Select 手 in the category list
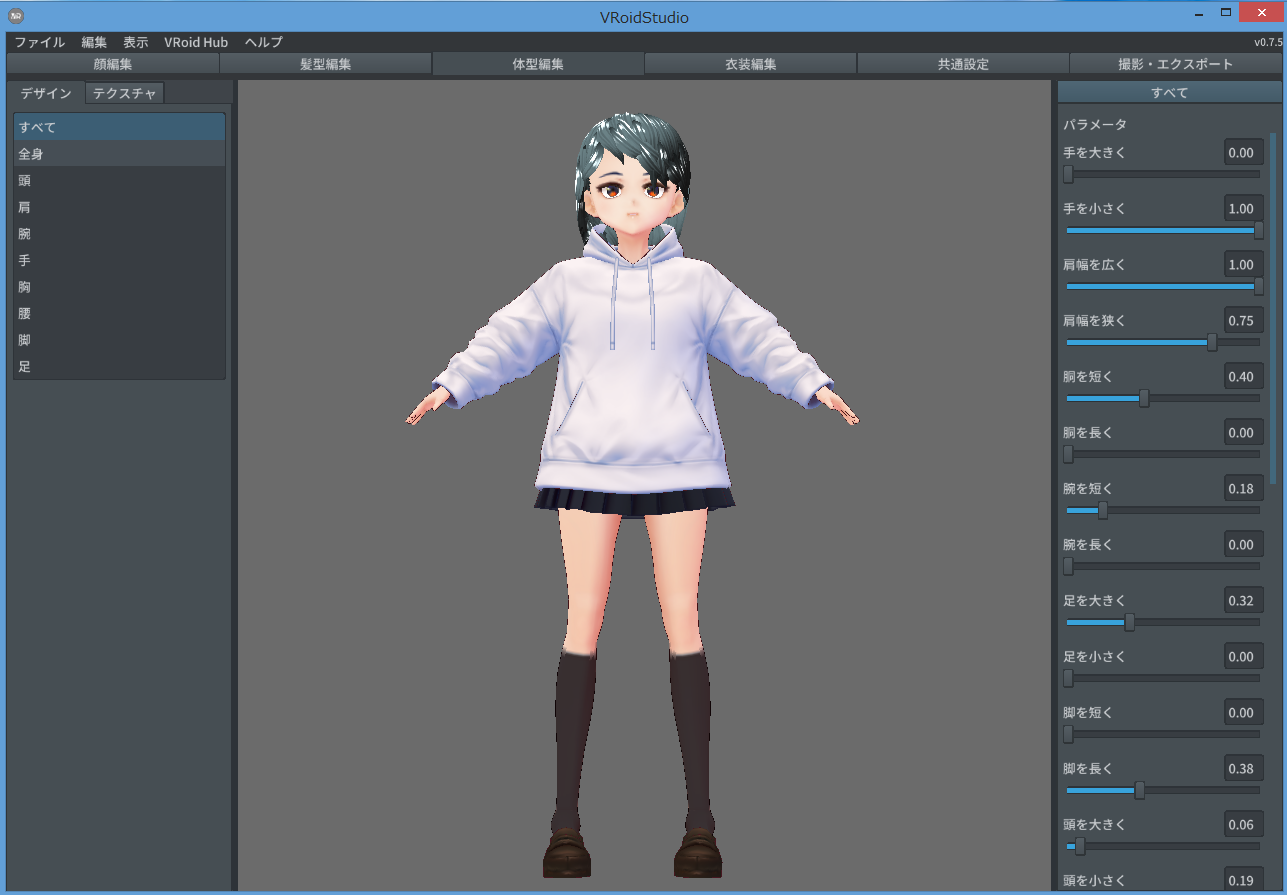 point(119,260)
